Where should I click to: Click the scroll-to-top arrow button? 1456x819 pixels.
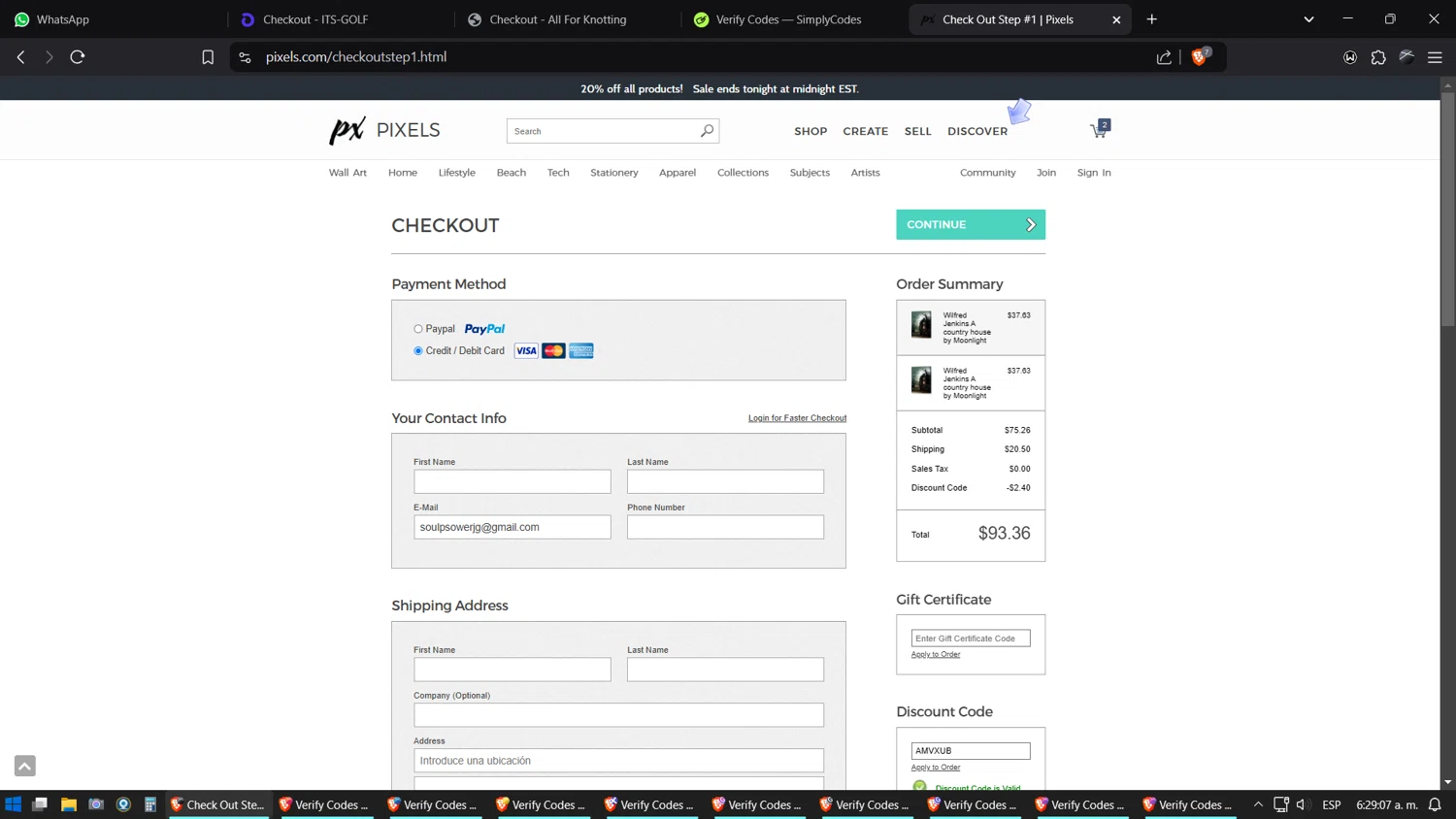25,766
